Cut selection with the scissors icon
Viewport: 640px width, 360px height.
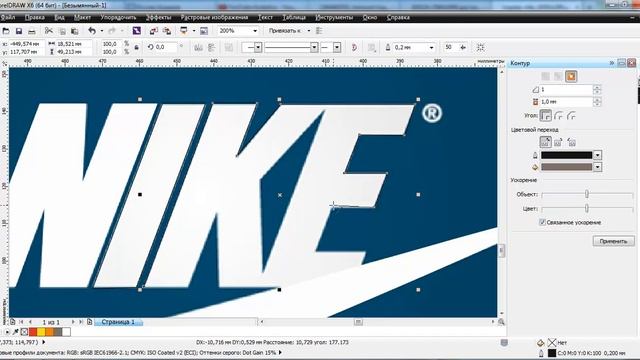[x=49, y=31]
